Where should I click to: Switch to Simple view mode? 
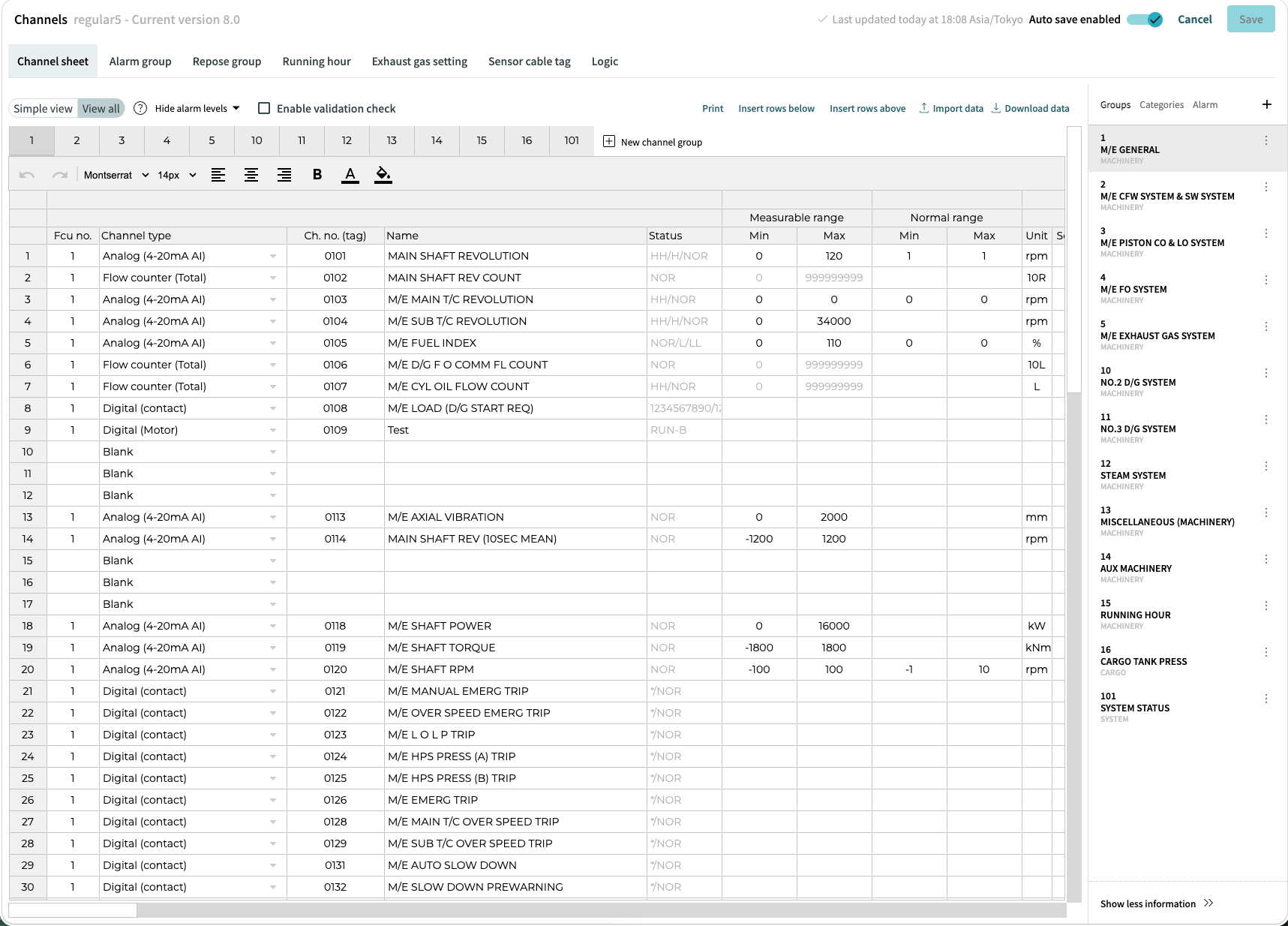point(43,108)
